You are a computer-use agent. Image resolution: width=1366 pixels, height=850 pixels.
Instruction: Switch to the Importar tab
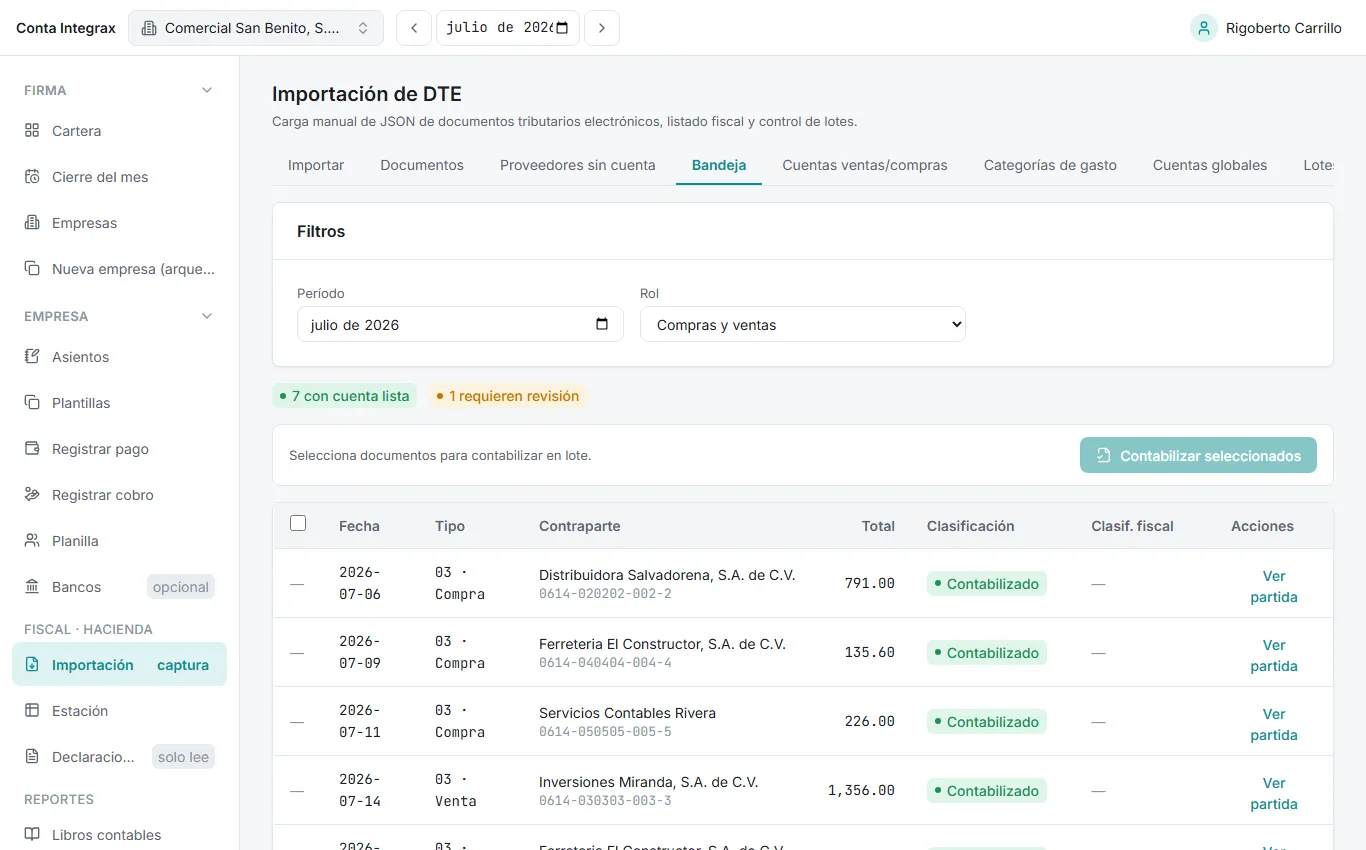tap(316, 165)
